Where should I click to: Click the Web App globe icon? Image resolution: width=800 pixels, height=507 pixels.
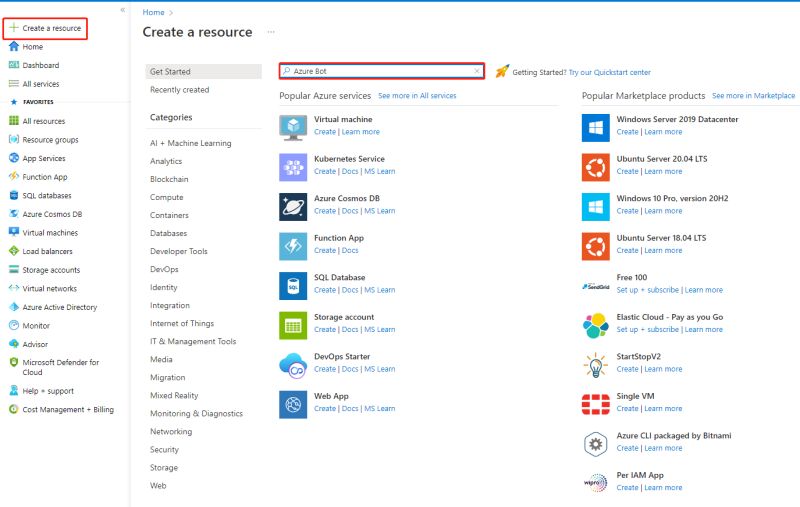pyautogui.click(x=293, y=404)
